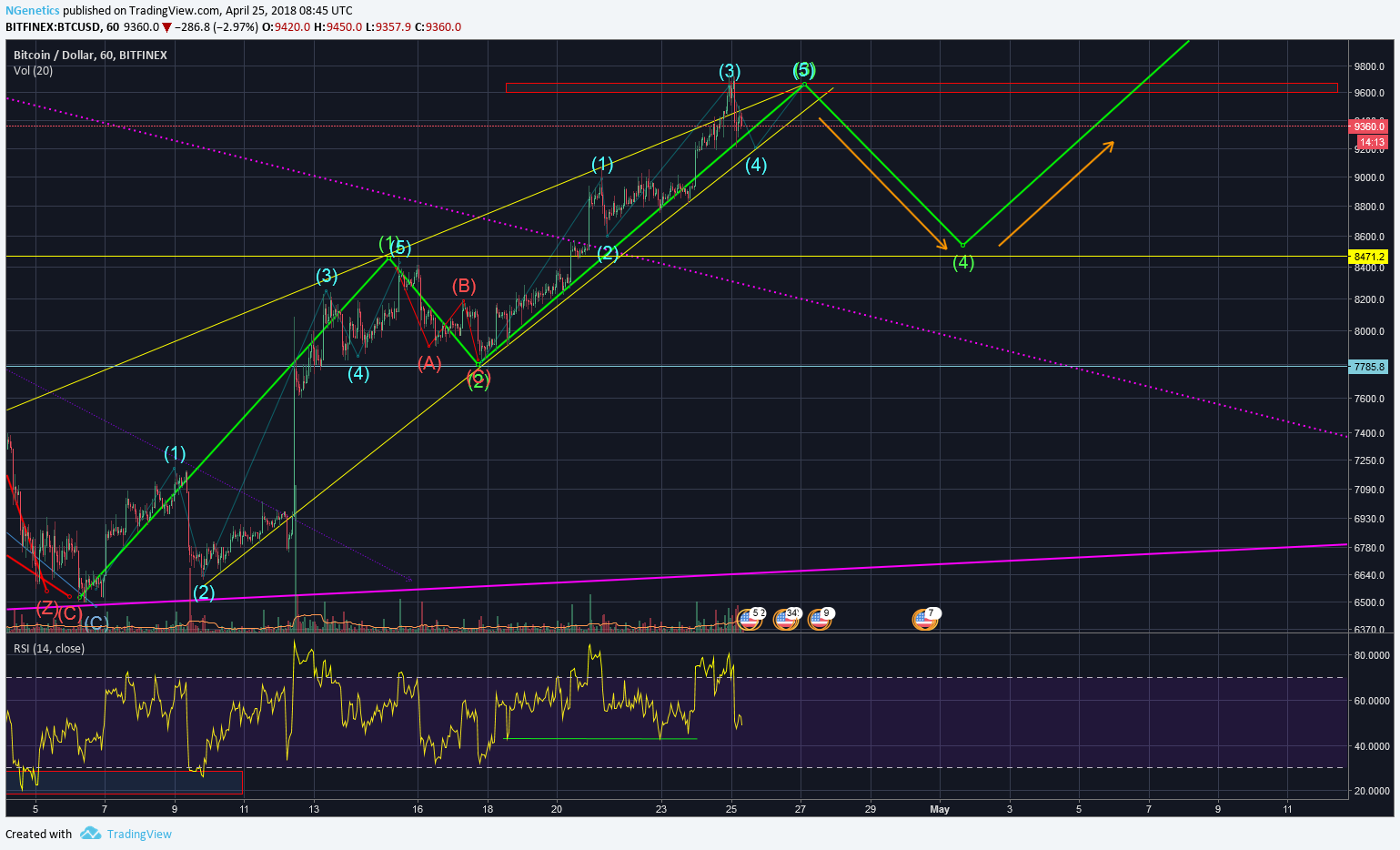Click the yellow 8471.2 price line label
This screenshot has width=1400, height=850.
click(1369, 258)
